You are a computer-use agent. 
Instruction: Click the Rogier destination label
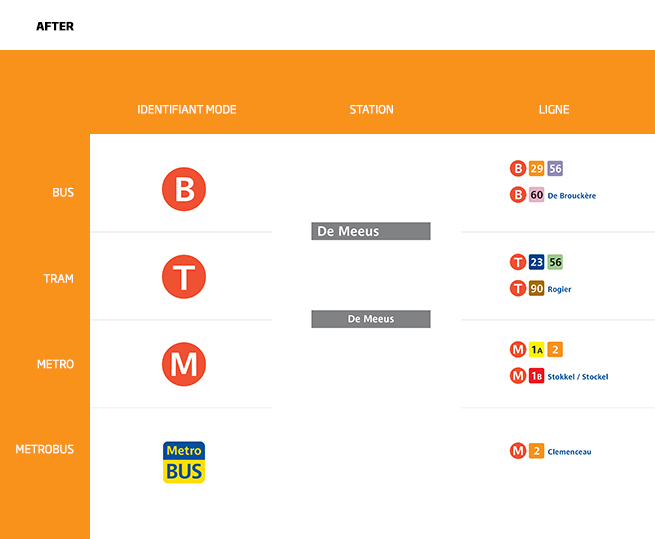click(560, 290)
